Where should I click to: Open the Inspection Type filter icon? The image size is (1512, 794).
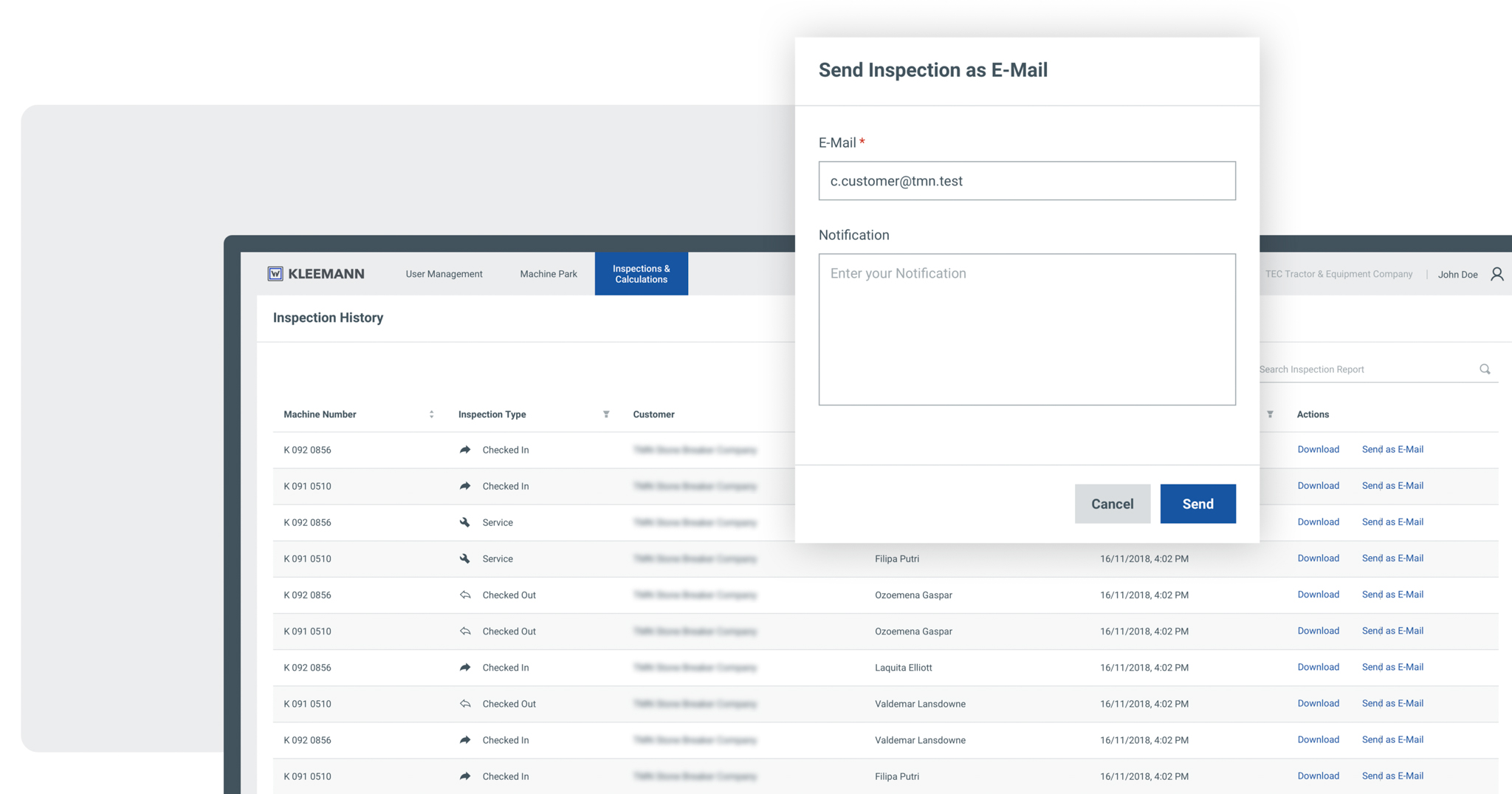pyautogui.click(x=606, y=414)
